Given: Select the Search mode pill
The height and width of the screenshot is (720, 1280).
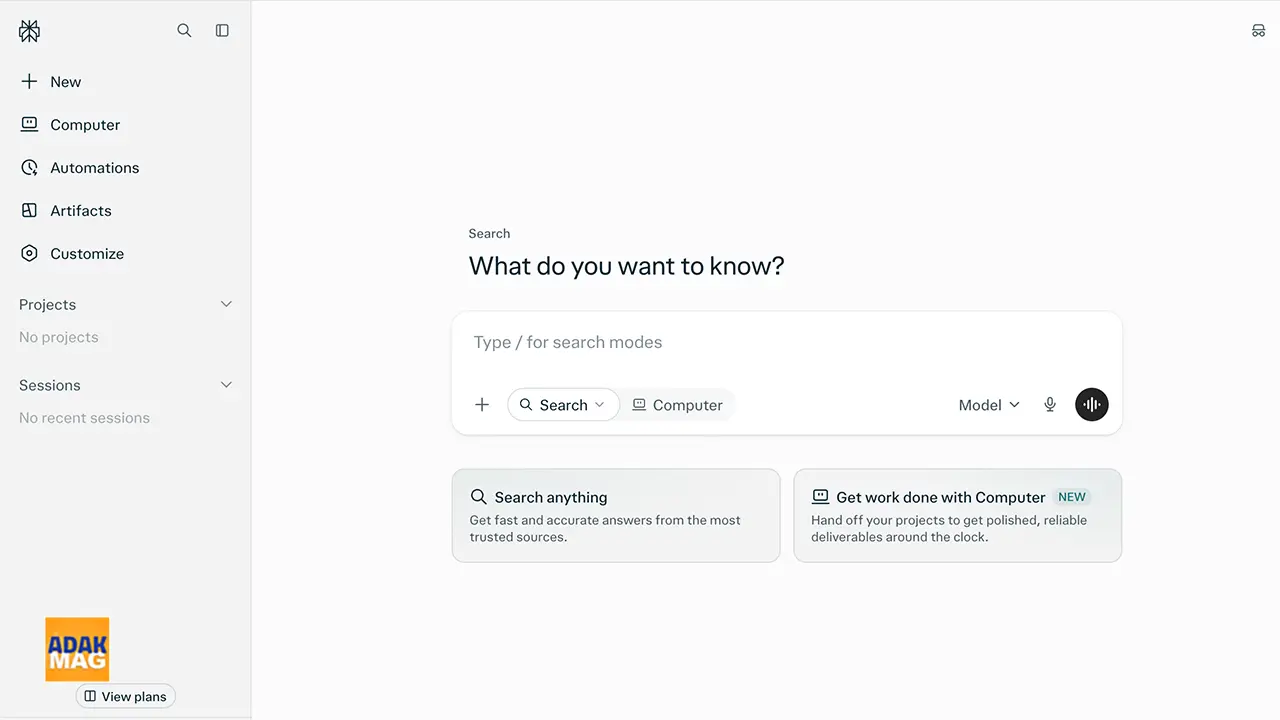Looking at the screenshot, I should point(564,405).
